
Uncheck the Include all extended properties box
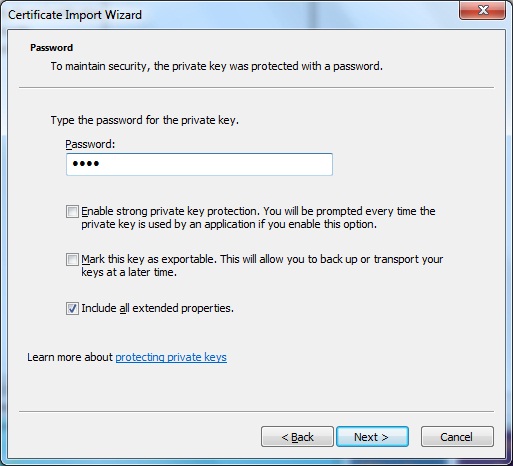tap(72, 308)
